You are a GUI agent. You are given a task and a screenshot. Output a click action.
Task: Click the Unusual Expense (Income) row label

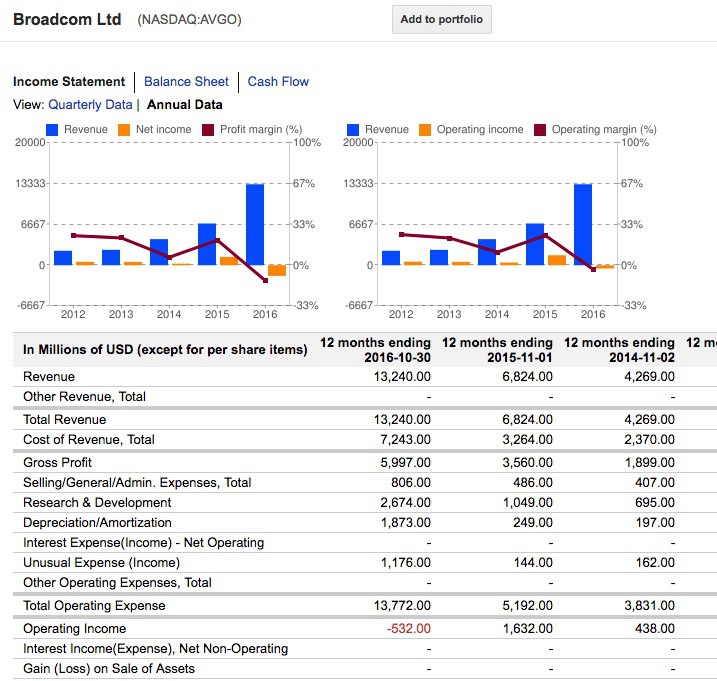(102, 563)
